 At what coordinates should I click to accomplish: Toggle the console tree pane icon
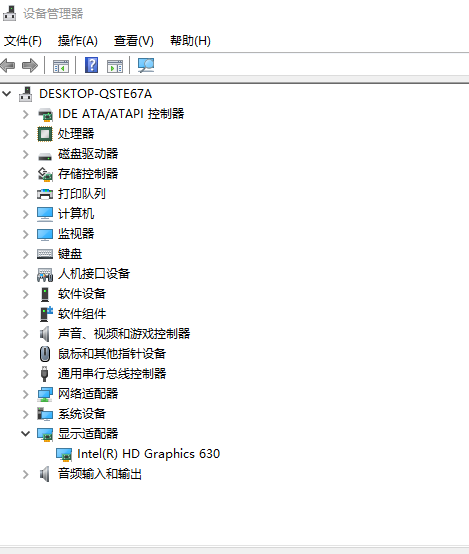pos(61,66)
